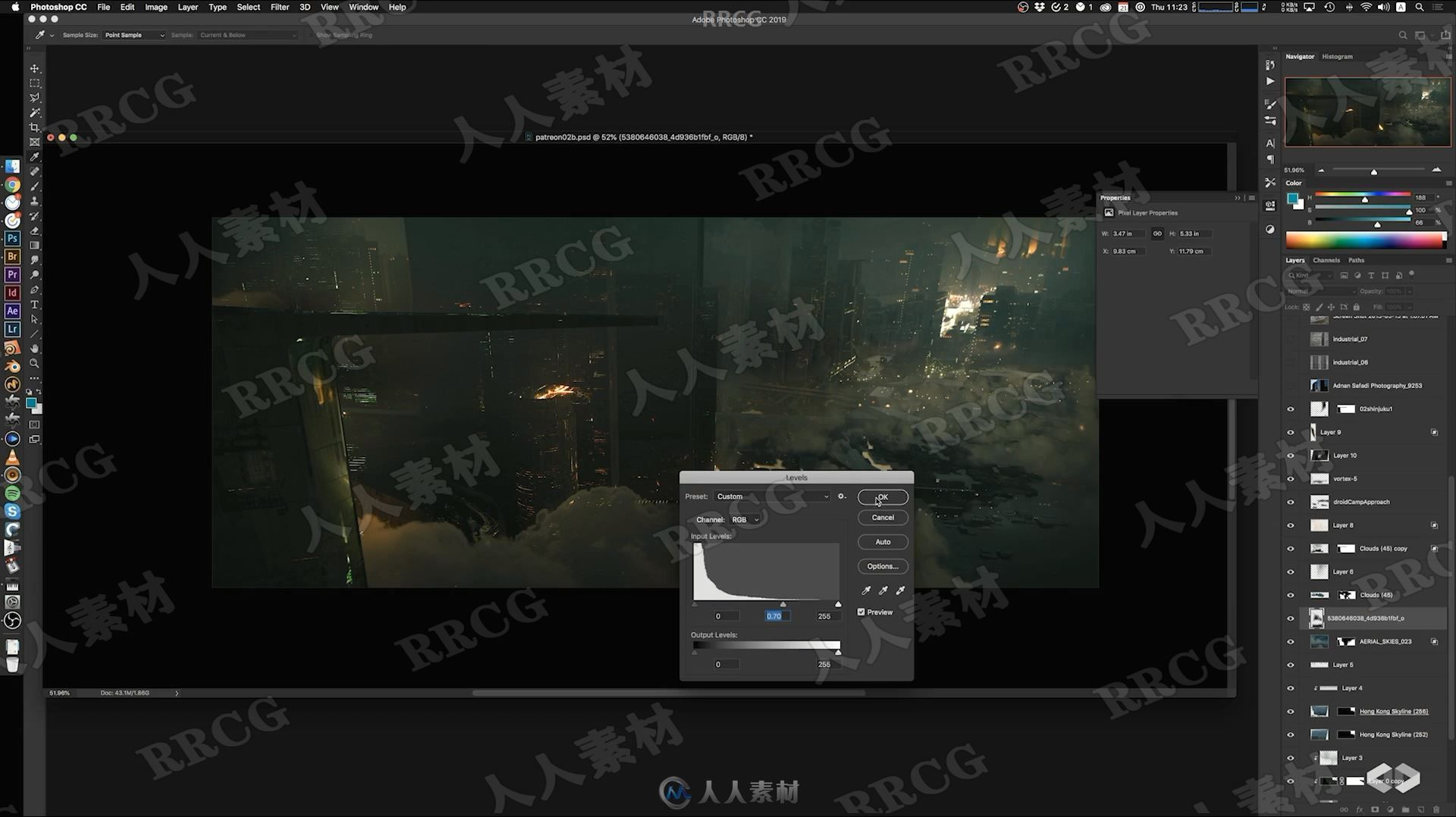Open the History panel icon
Image resolution: width=1456 pixels, height=817 pixels.
click(x=1270, y=65)
